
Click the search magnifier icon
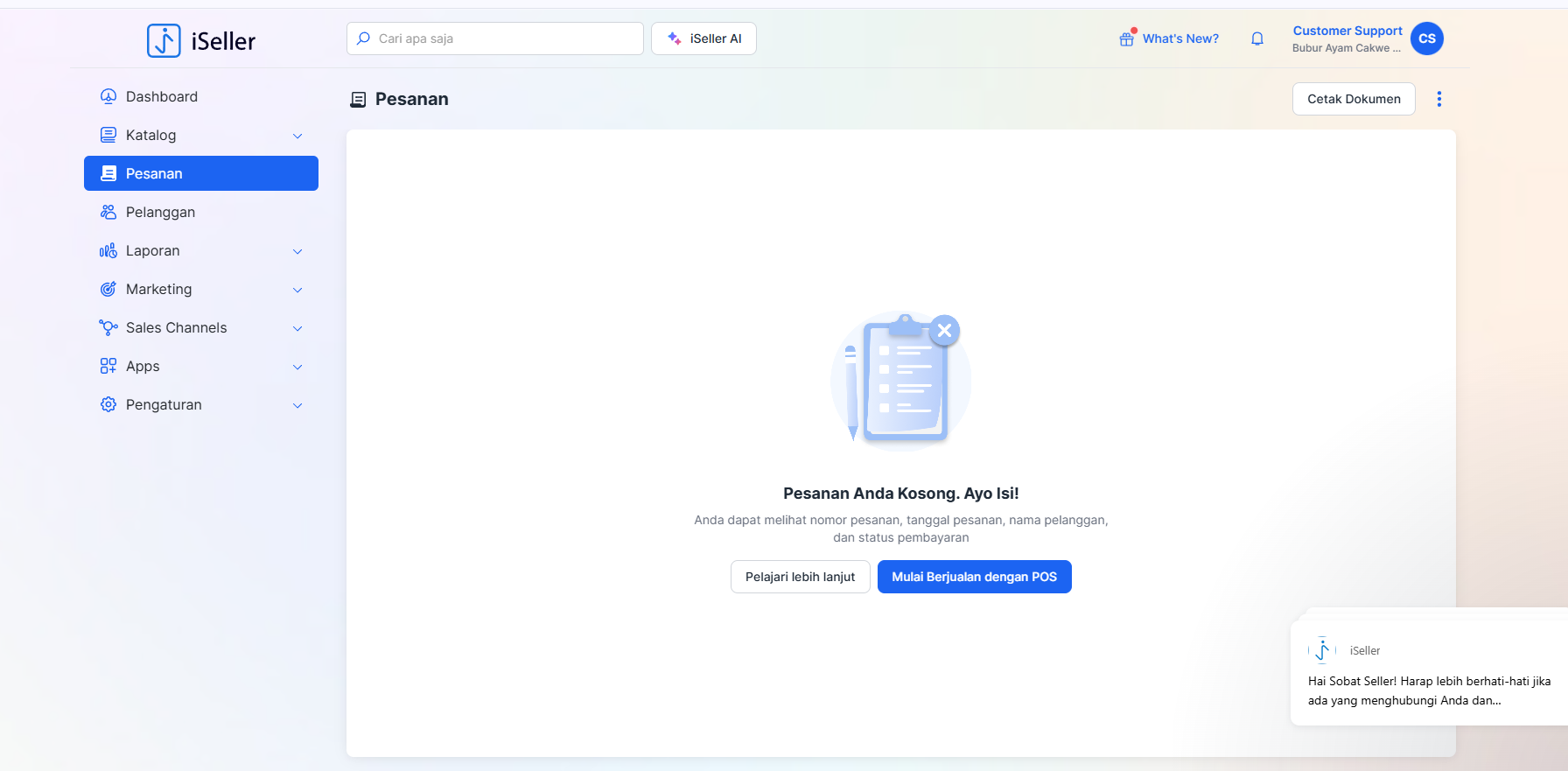[364, 39]
